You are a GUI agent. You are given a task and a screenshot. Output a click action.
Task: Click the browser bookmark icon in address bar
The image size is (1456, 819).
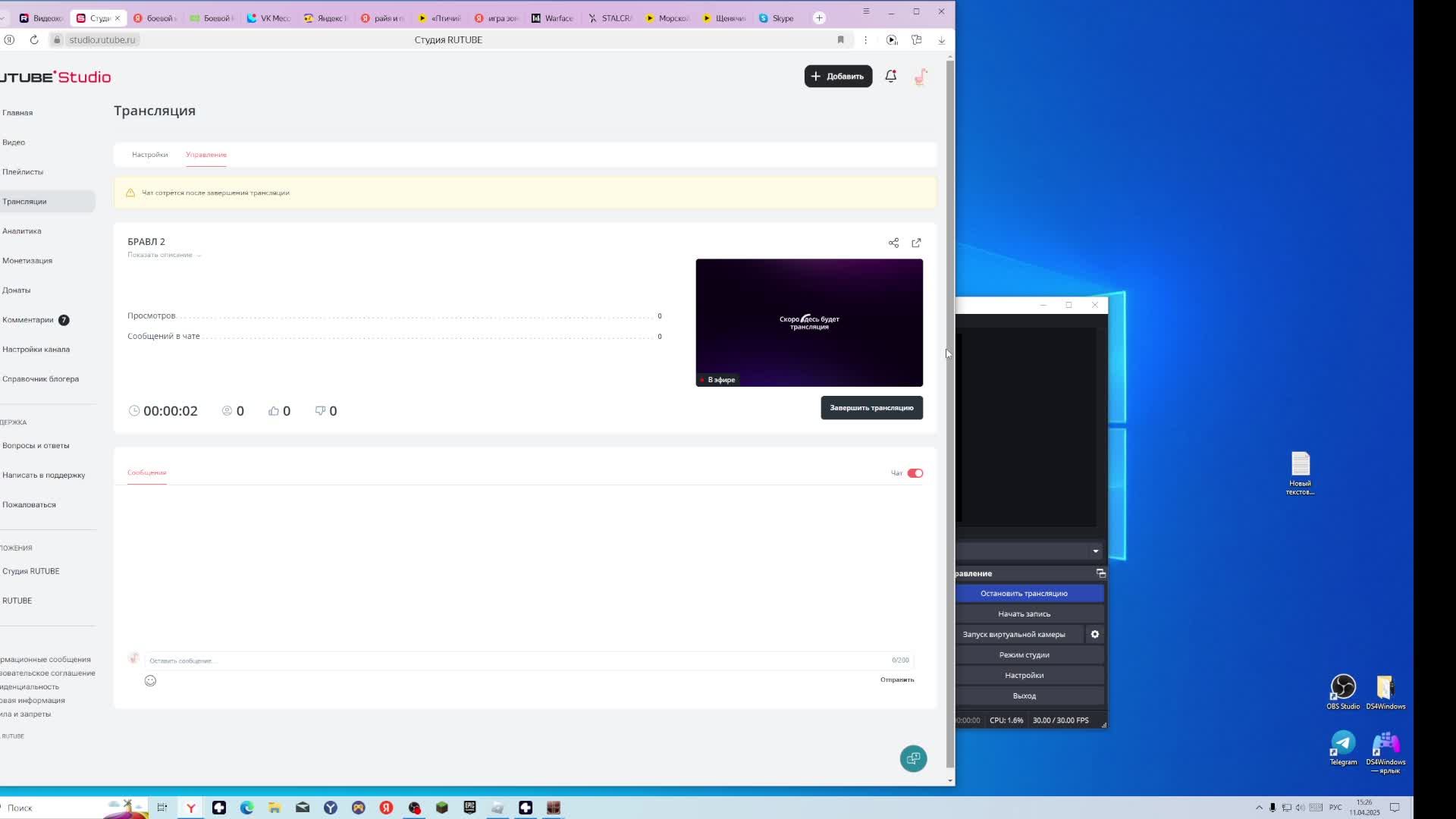840,39
